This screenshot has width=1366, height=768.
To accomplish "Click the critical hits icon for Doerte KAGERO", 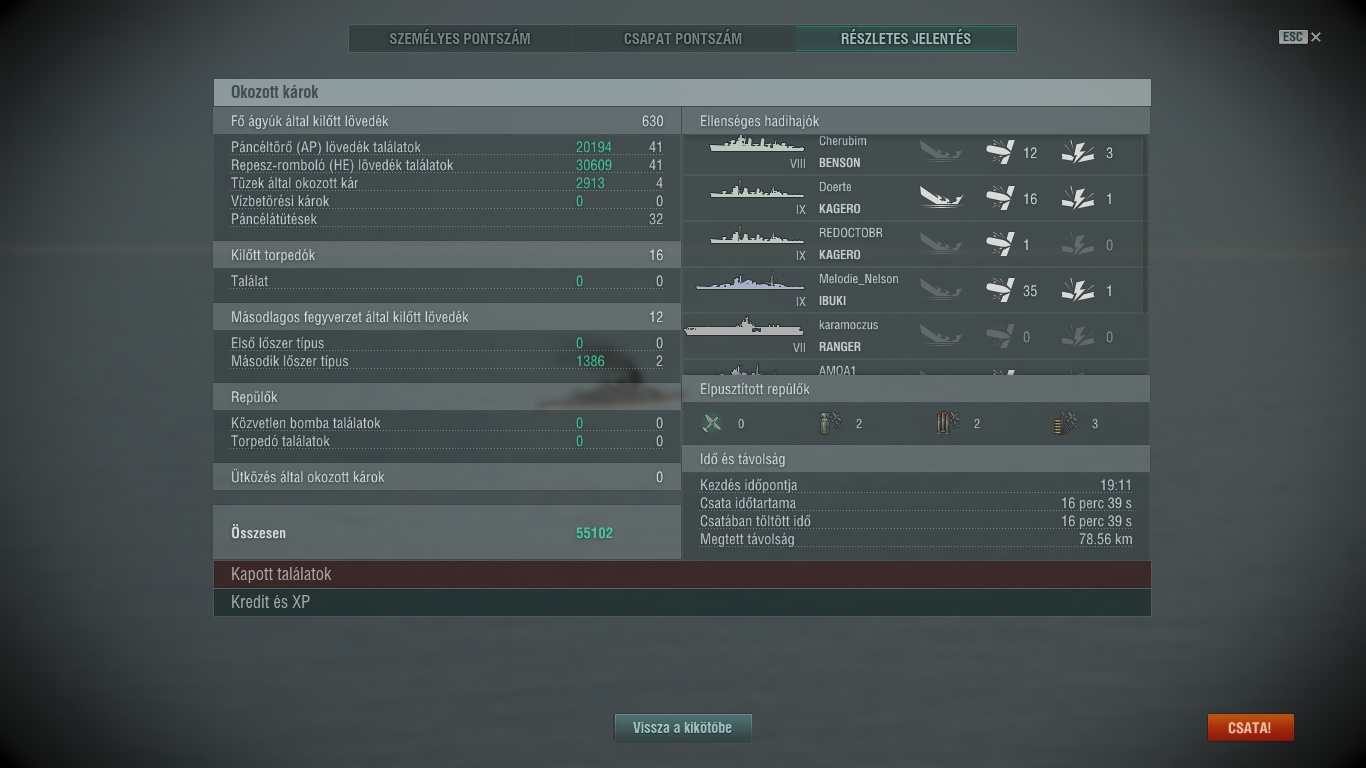I will [1077, 198].
